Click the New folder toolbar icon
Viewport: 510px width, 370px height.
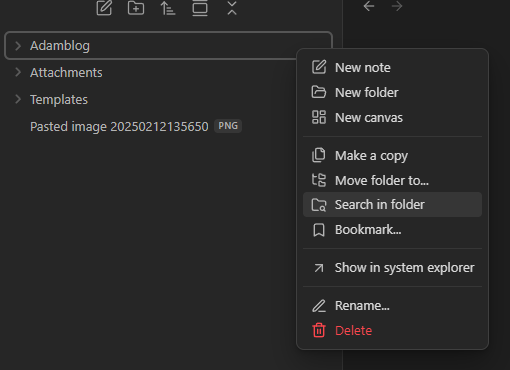tap(136, 8)
